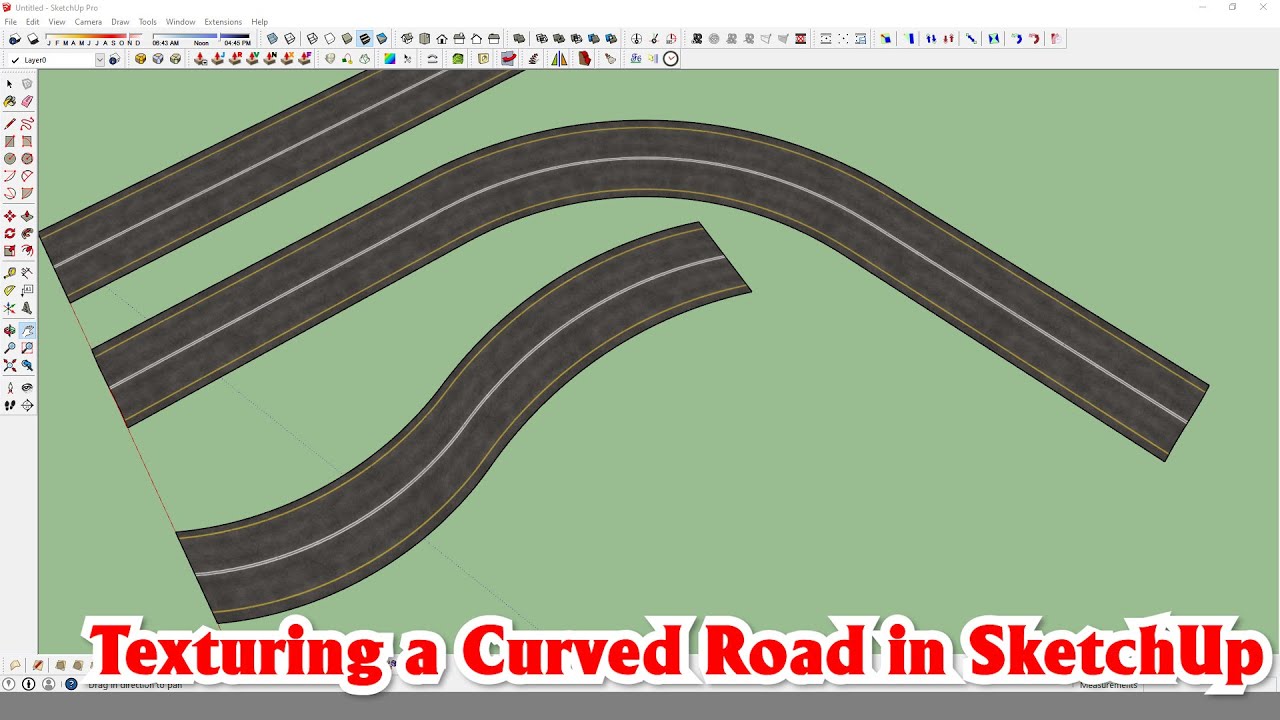This screenshot has height=720, width=1280.
Task: Choose the Pie arc tool
Action: [27, 193]
